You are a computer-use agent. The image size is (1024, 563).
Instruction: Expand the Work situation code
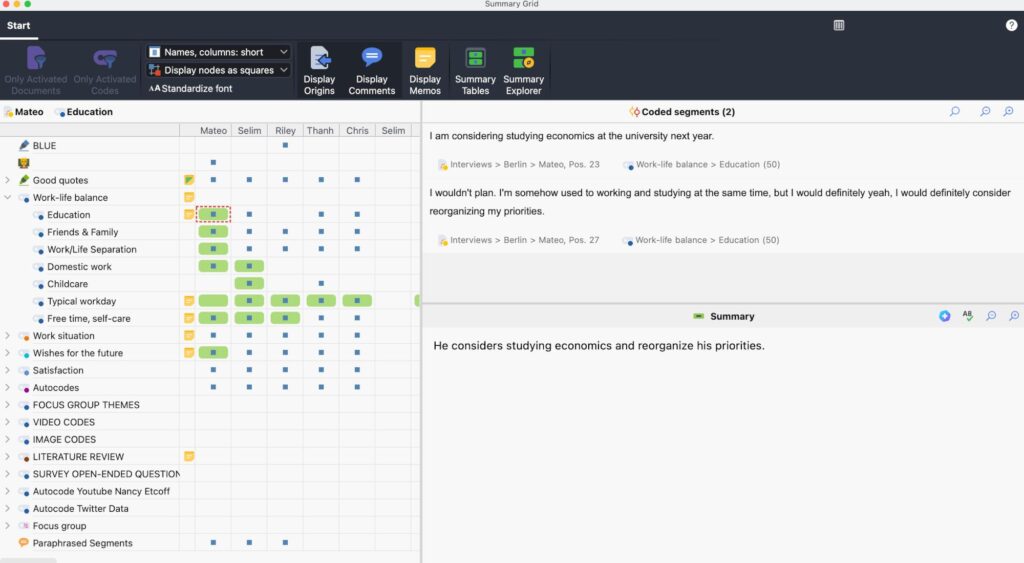[x=8, y=336]
